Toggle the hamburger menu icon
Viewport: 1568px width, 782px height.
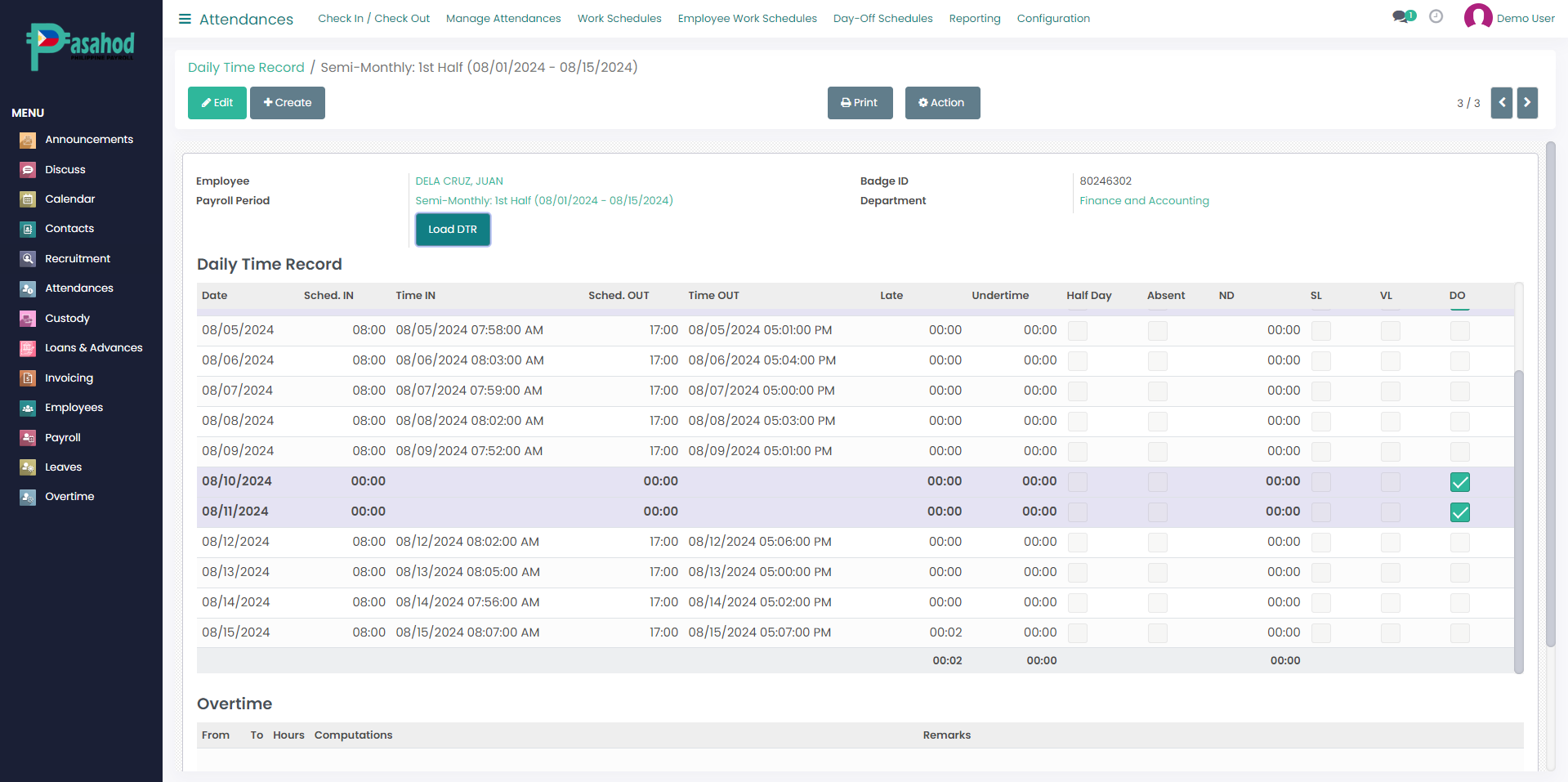(185, 19)
